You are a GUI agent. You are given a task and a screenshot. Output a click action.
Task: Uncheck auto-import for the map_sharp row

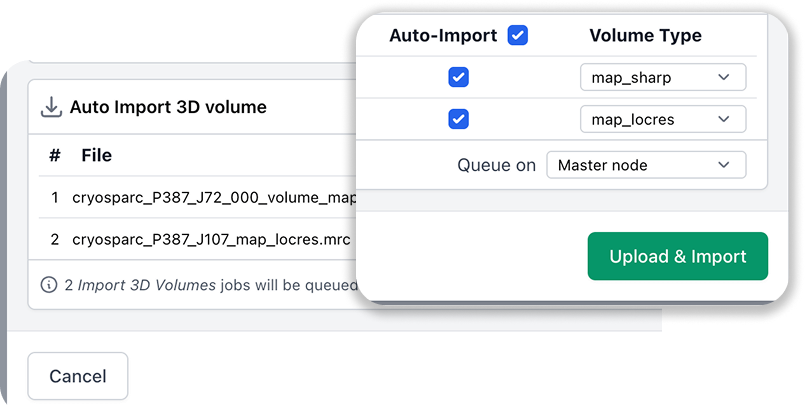(x=458, y=78)
